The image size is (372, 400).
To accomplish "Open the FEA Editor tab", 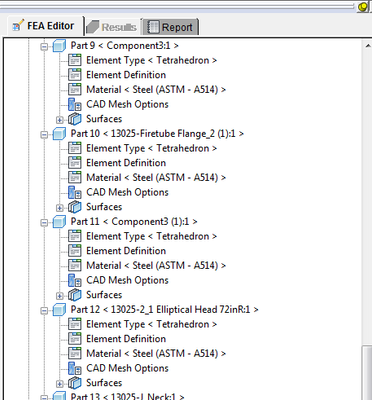I will (43, 26).
